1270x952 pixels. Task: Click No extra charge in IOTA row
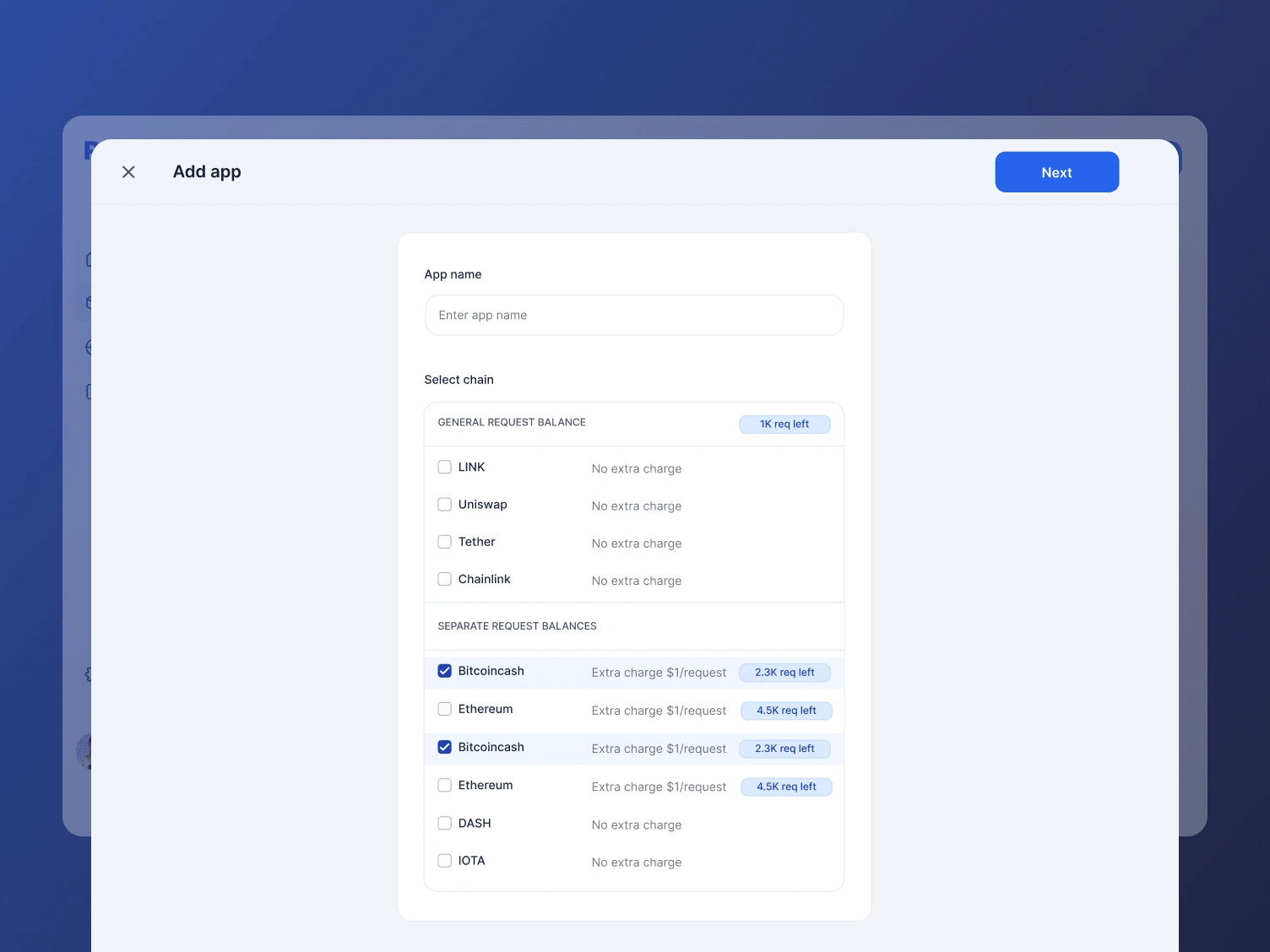(x=637, y=863)
